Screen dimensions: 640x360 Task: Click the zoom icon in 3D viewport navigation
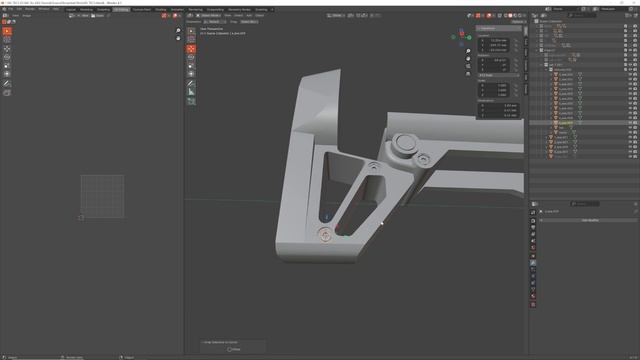pos(468,51)
